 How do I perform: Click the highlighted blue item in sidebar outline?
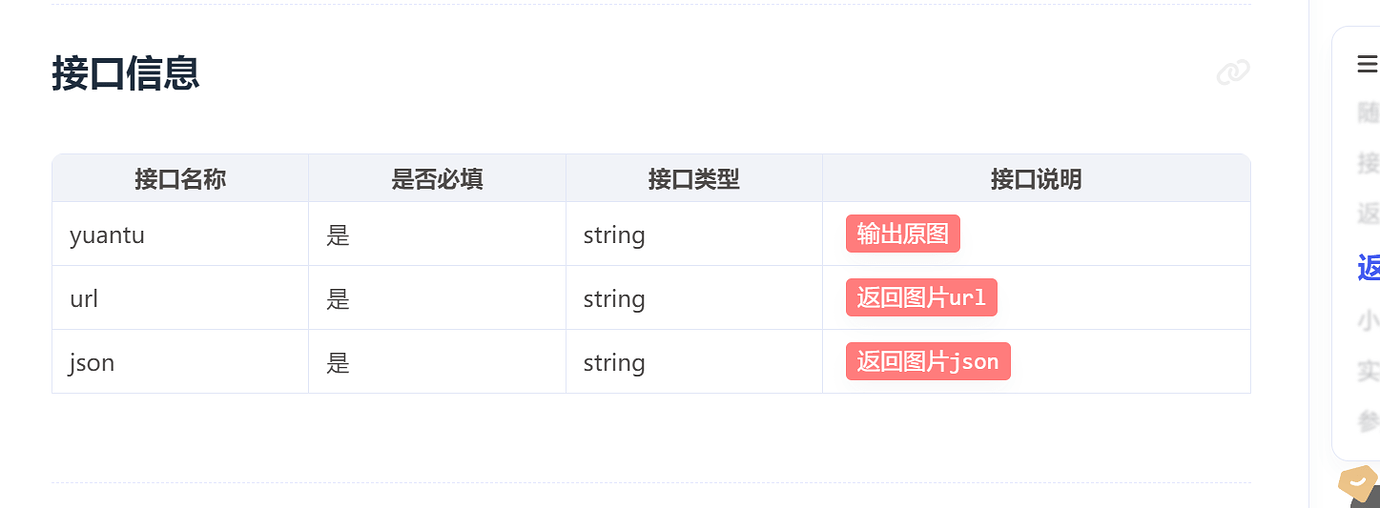pos(1368,268)
